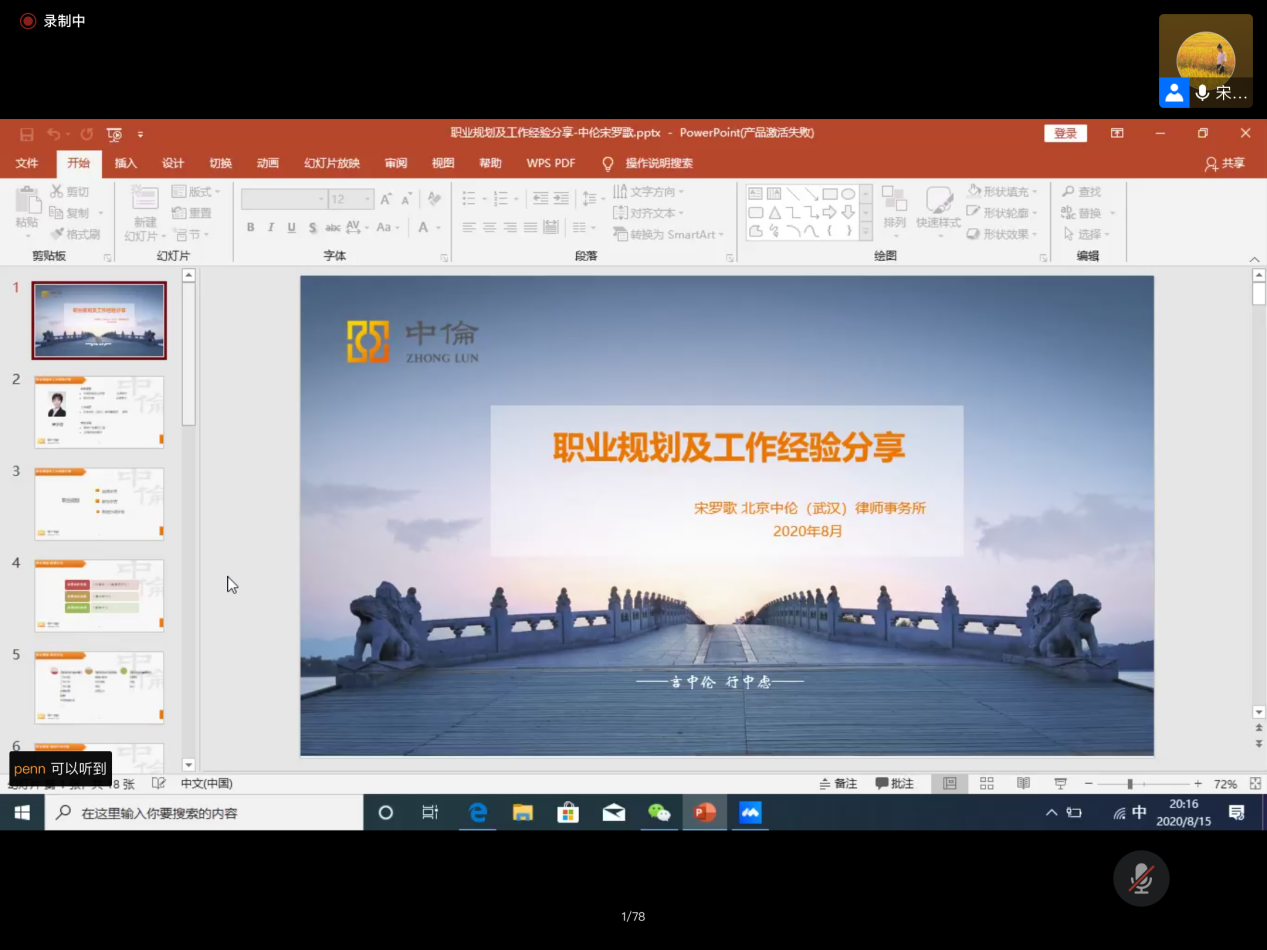Select the slide sorter view icon in status bar

tap(986, 784)
